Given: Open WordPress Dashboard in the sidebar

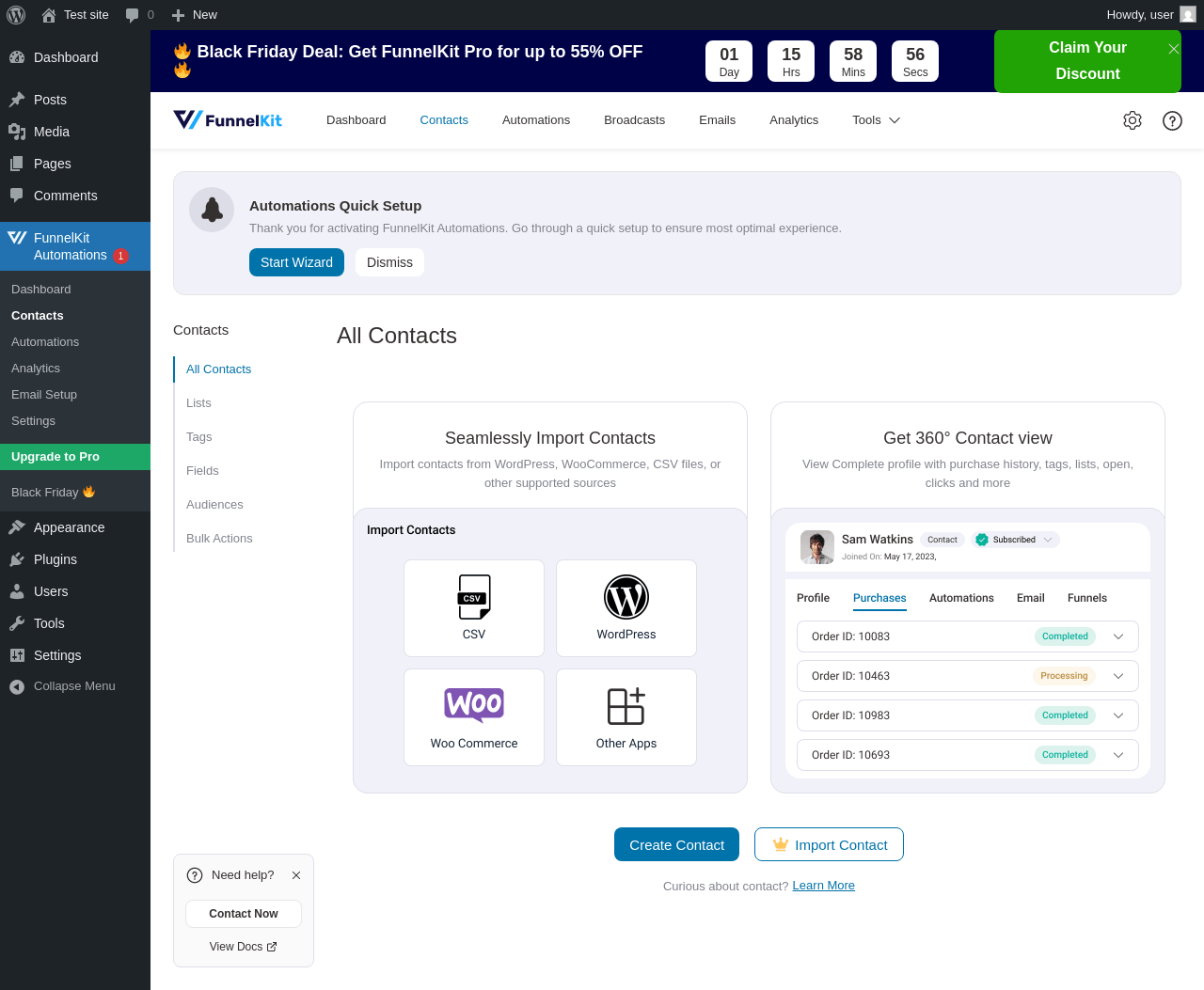Looking at the screenshot, I should (75, 57).
